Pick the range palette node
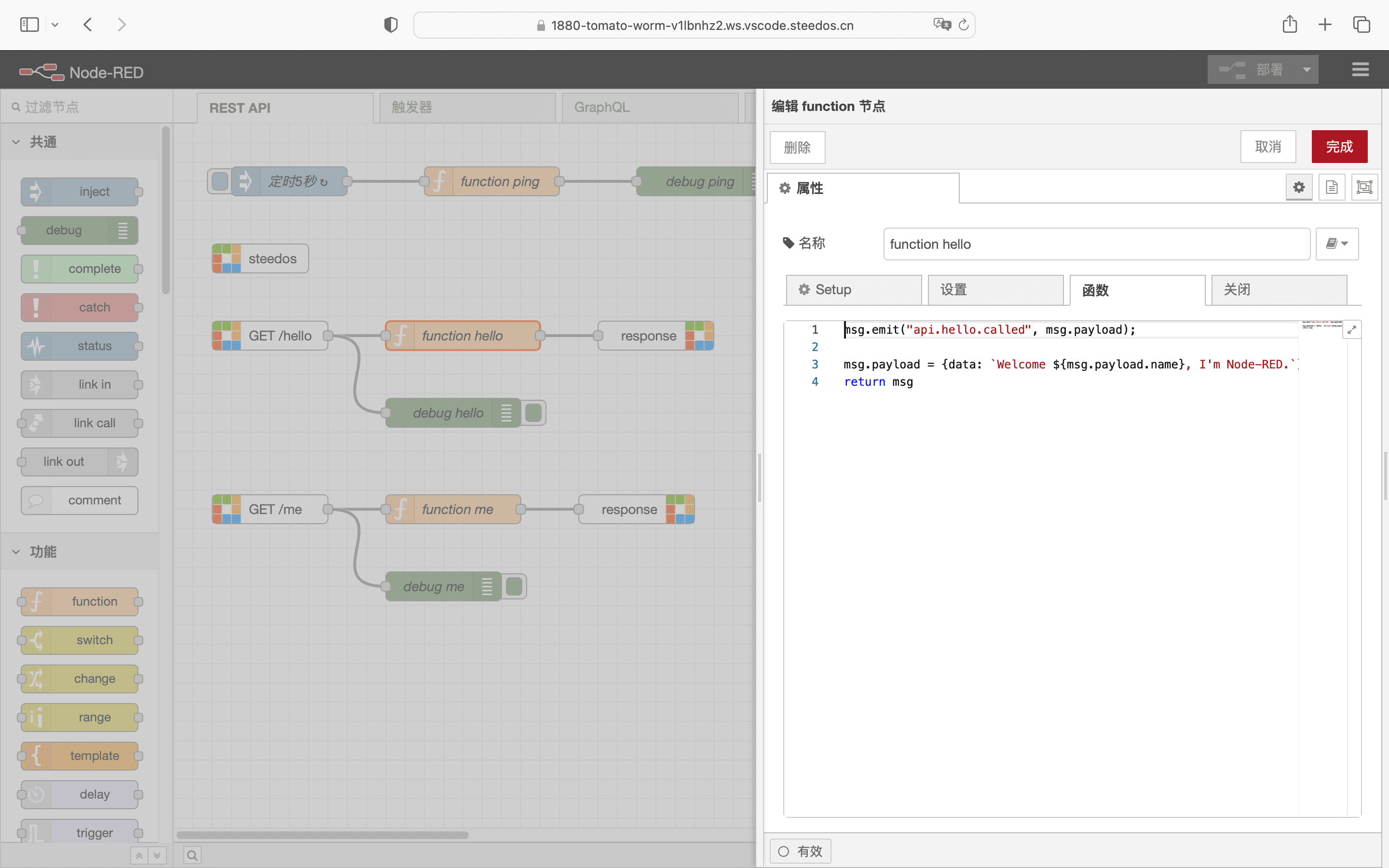This screenshot has width=1389, height=868. [x=80, y=717]
